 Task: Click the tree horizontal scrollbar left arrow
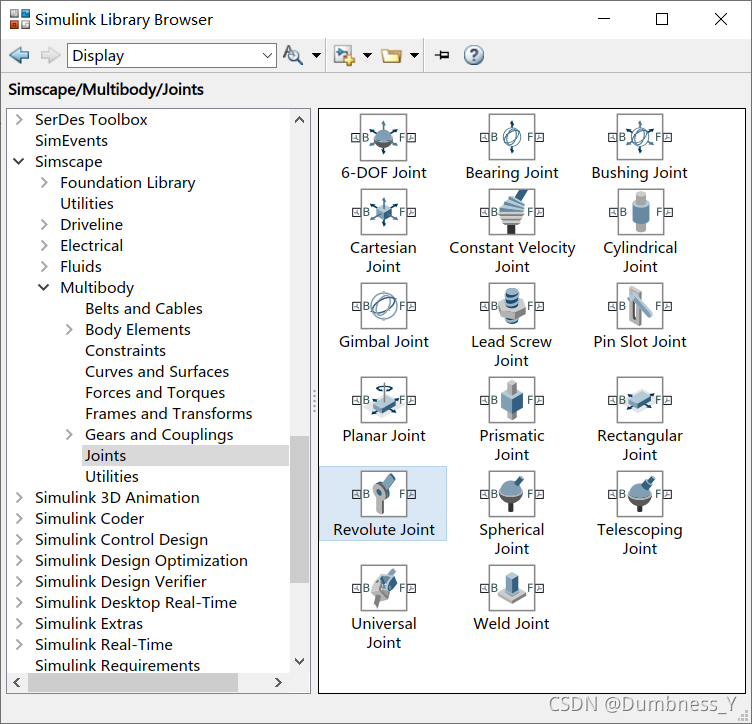[x=17, y=682]
